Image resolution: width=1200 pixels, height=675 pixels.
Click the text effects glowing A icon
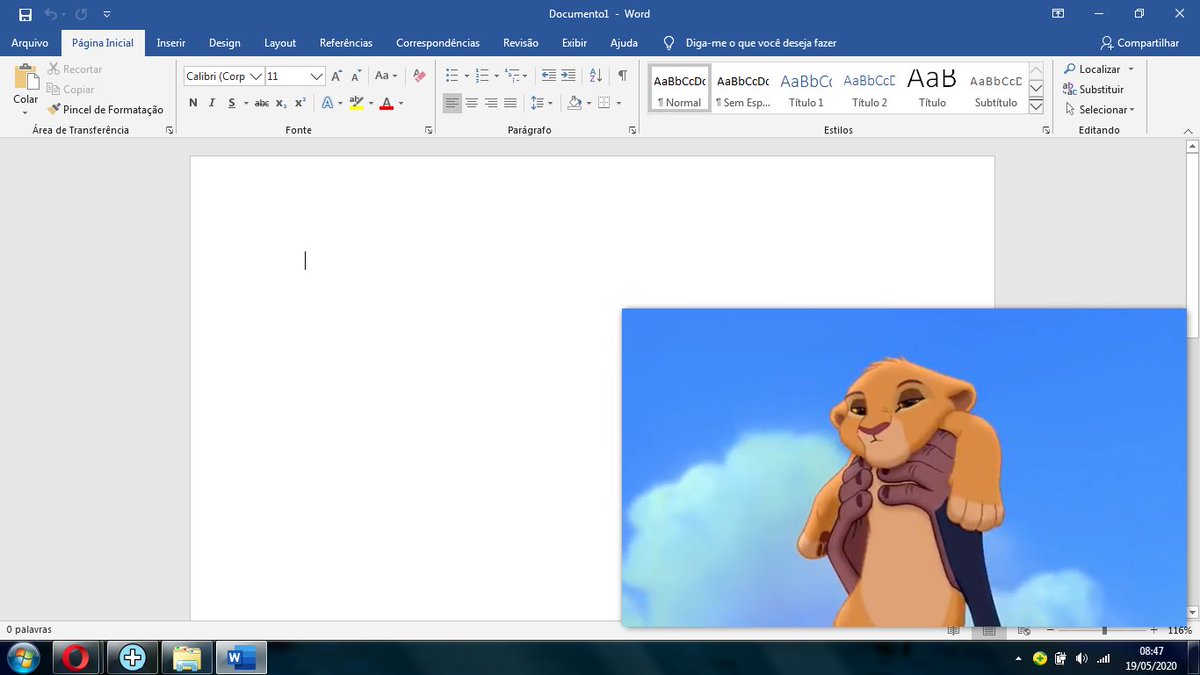(326, 103)
